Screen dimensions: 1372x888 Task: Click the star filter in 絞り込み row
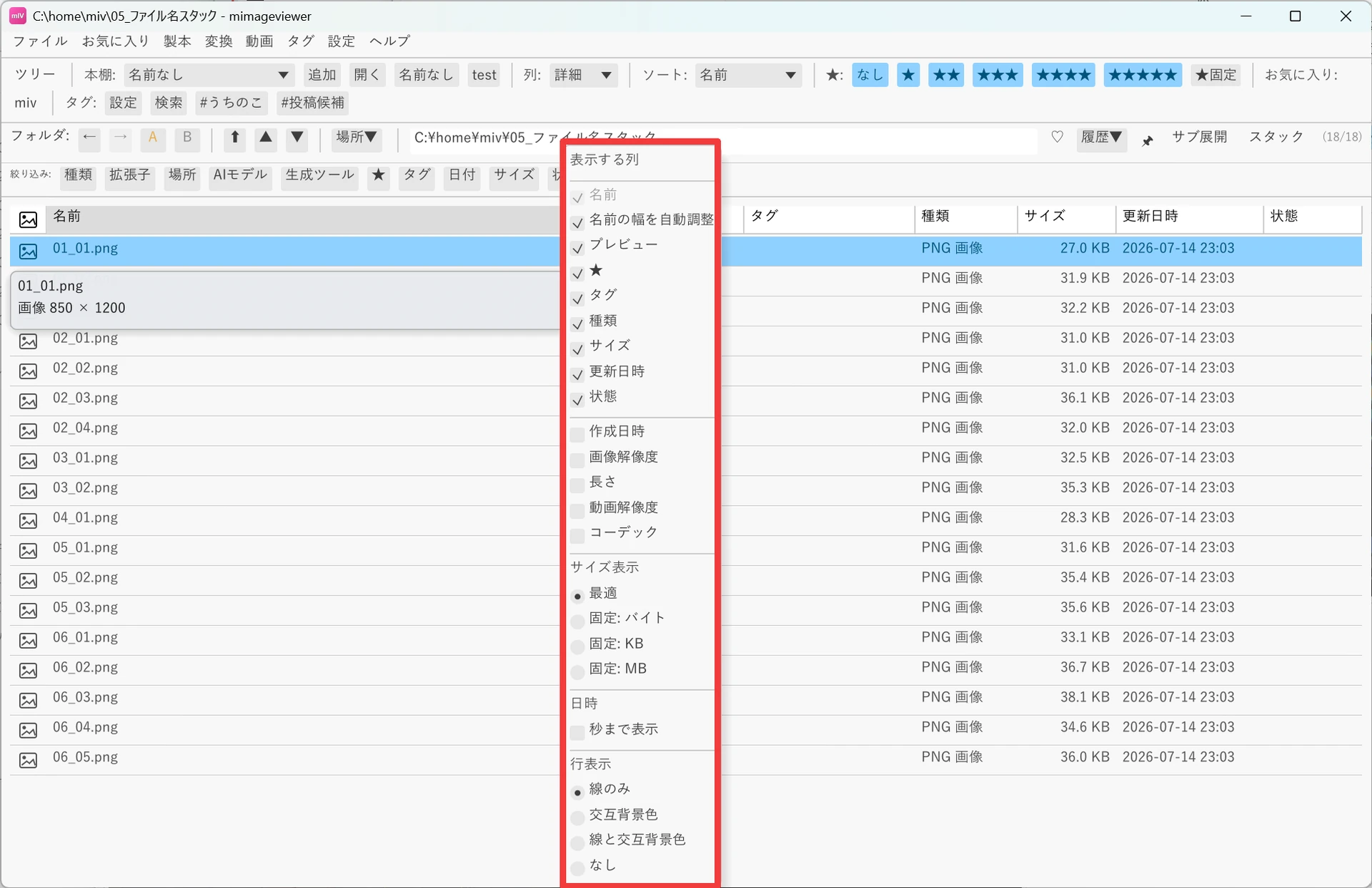378,176
